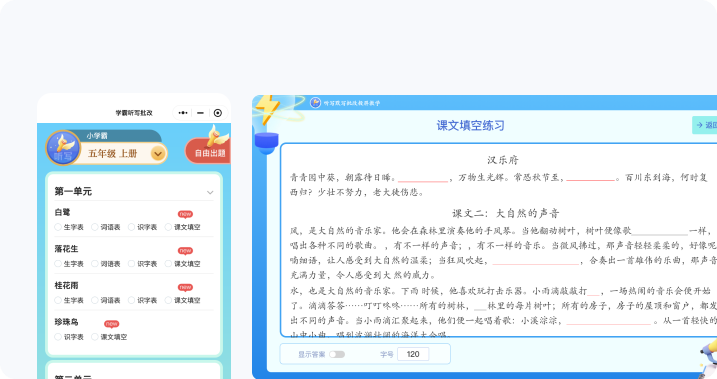This screenshot has height=379, width=717.
Task: Click the new badge beside 桂花雨
Action: (x=185, y=287)
